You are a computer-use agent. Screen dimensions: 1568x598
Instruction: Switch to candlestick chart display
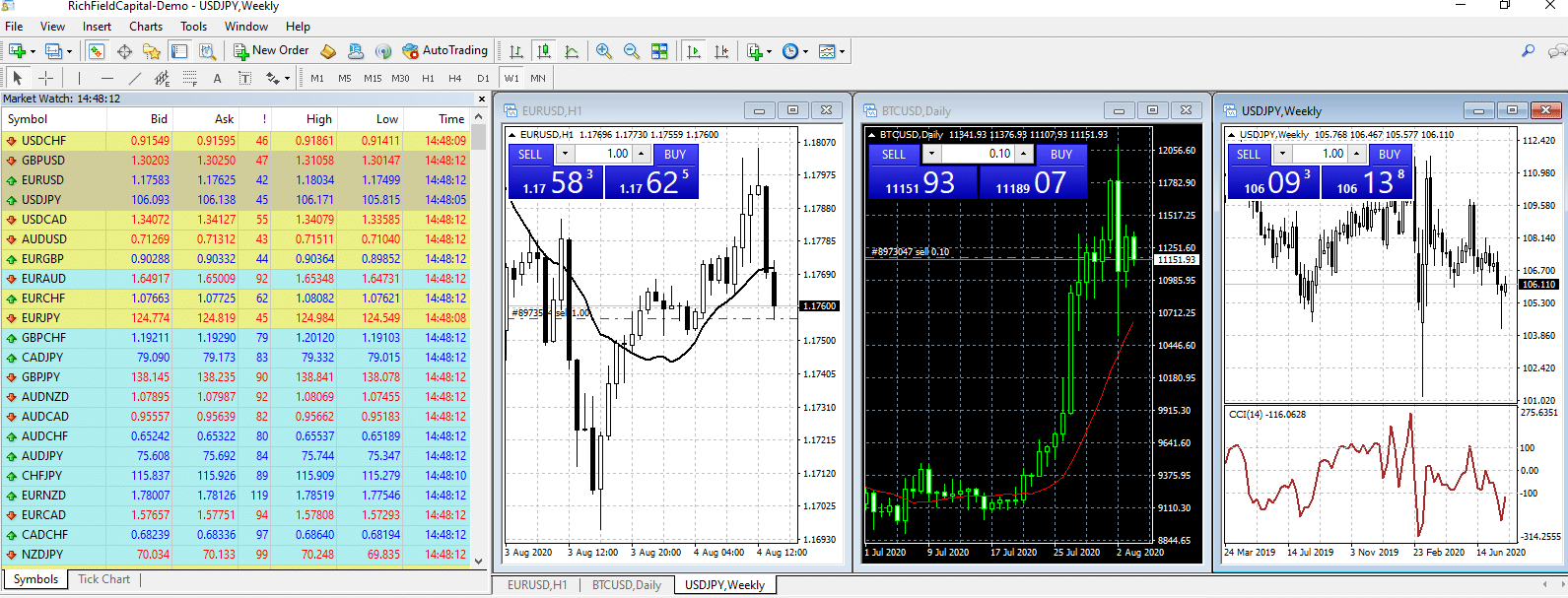coord(543,51)
